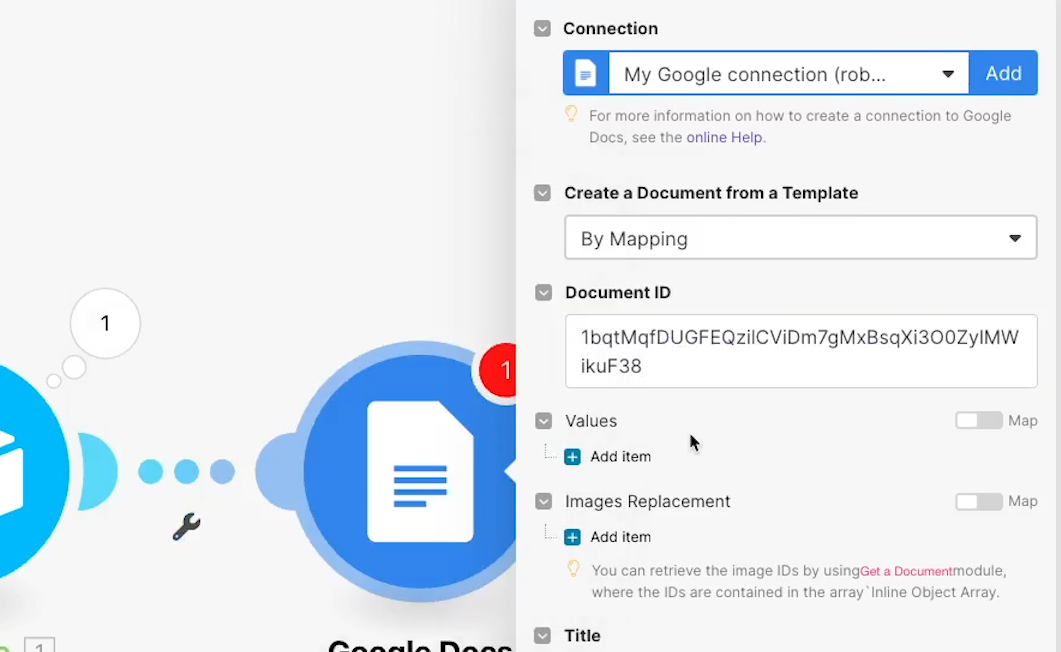Click the Add connection button

(x=1003, y=73)
